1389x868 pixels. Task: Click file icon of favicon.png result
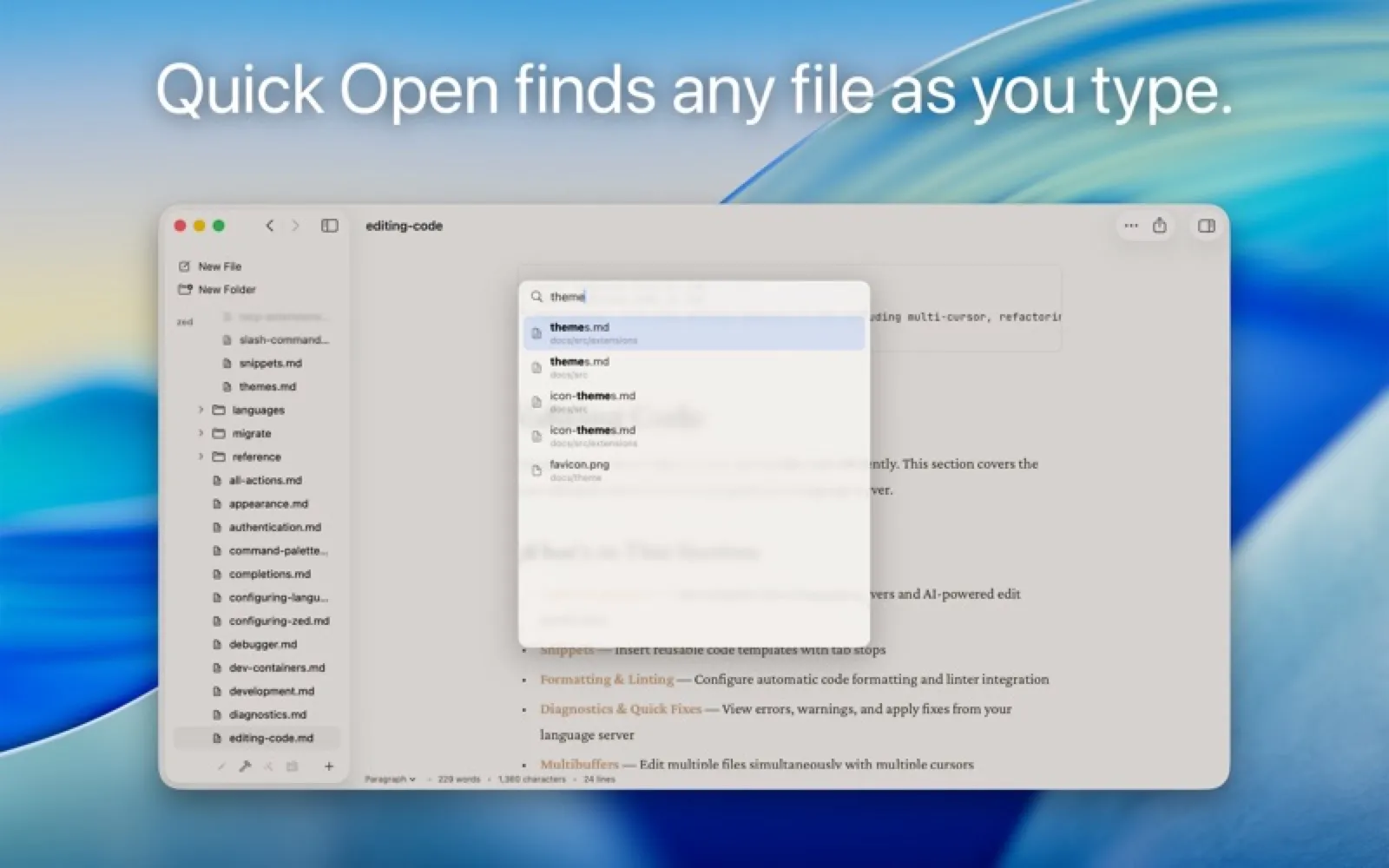(537, 470)
